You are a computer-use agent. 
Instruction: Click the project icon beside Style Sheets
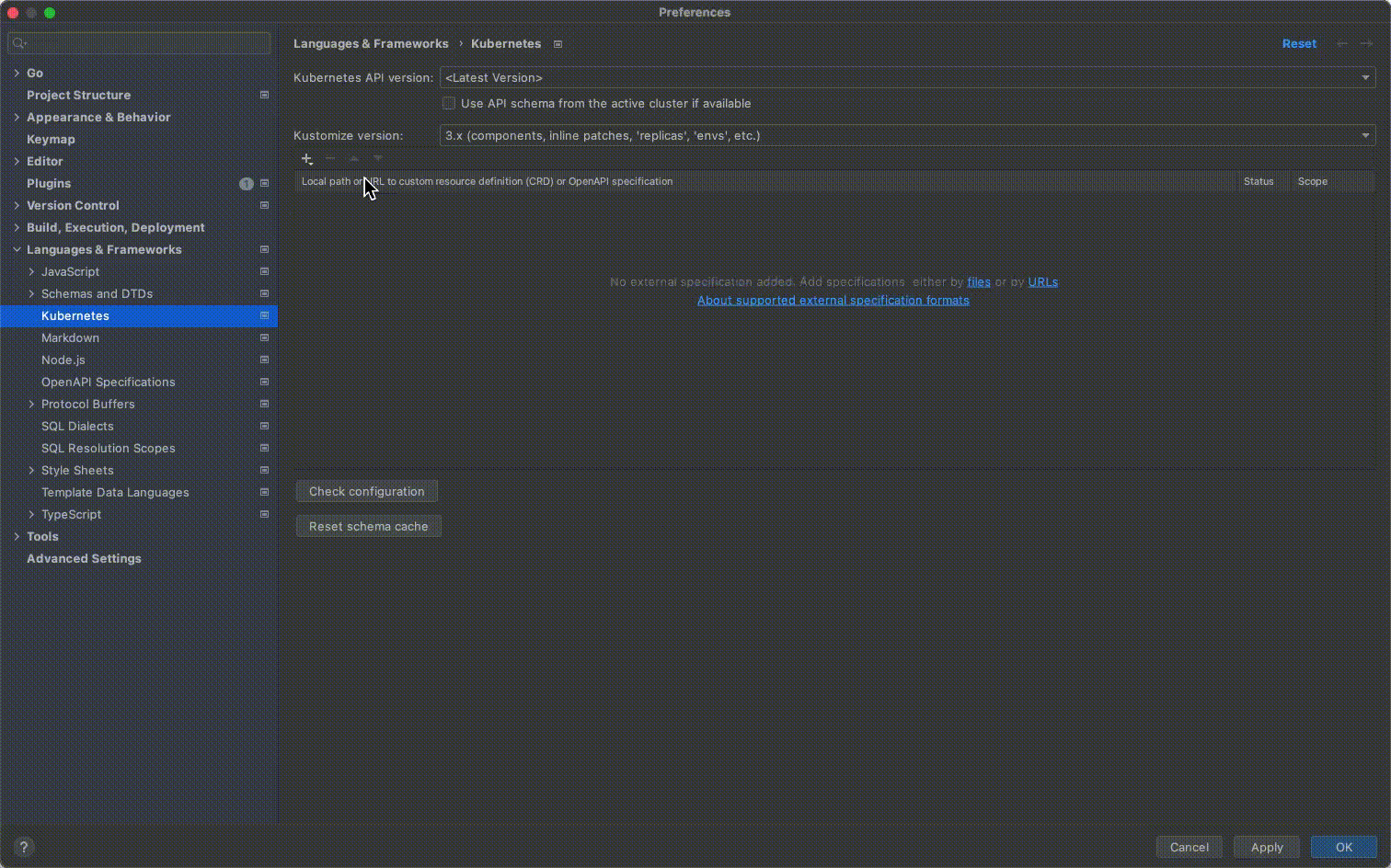pos(264,470)
